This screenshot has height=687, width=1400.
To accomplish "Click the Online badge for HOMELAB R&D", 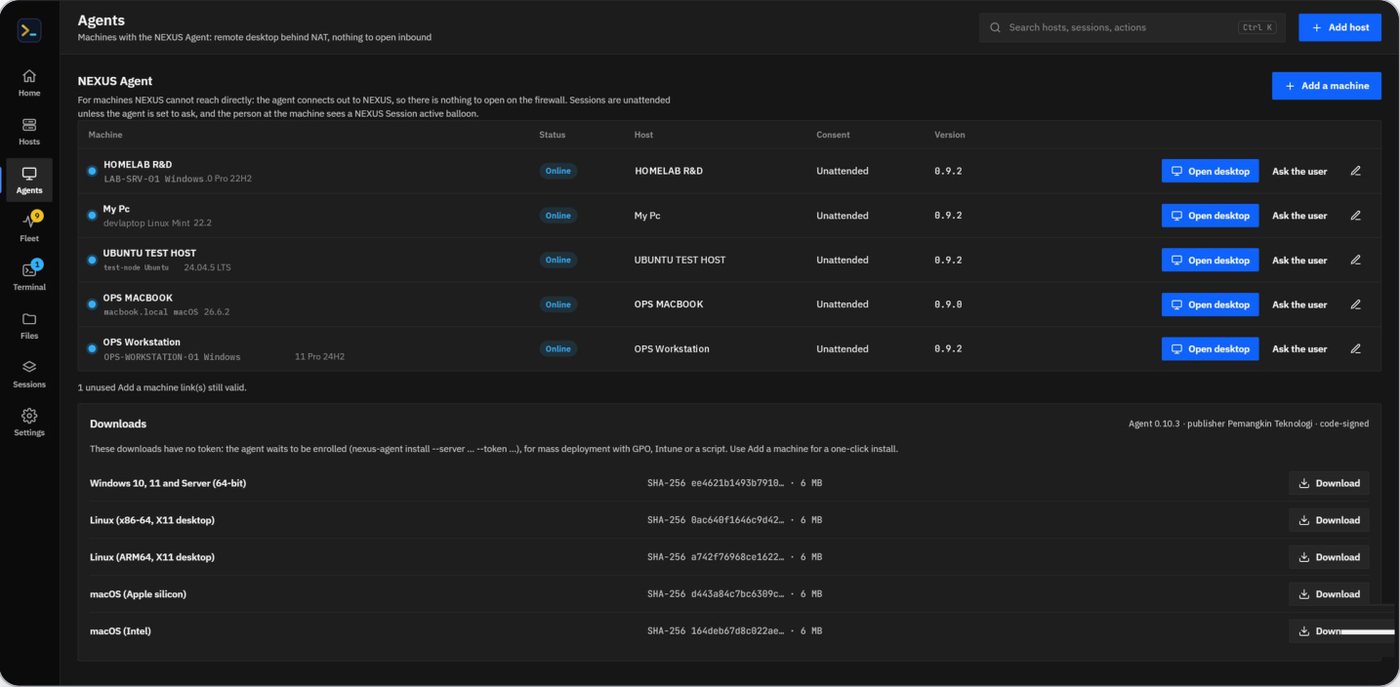I will [x=558, y=171].
